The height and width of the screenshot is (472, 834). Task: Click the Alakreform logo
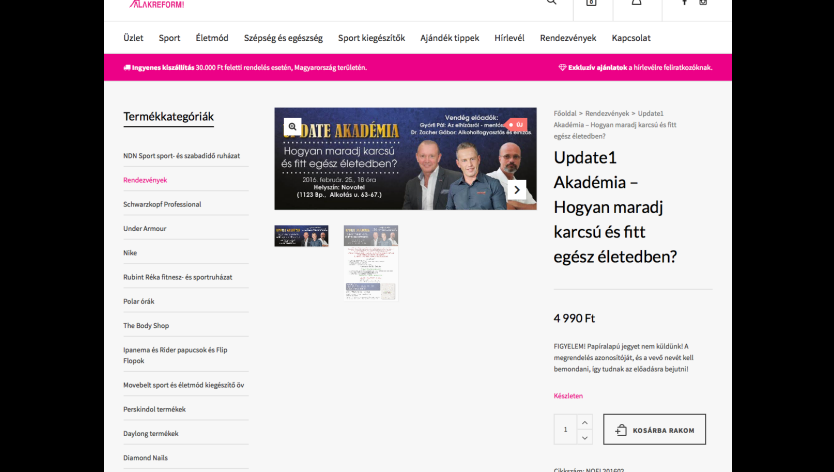pyautogui.click(x=156, y=4)
